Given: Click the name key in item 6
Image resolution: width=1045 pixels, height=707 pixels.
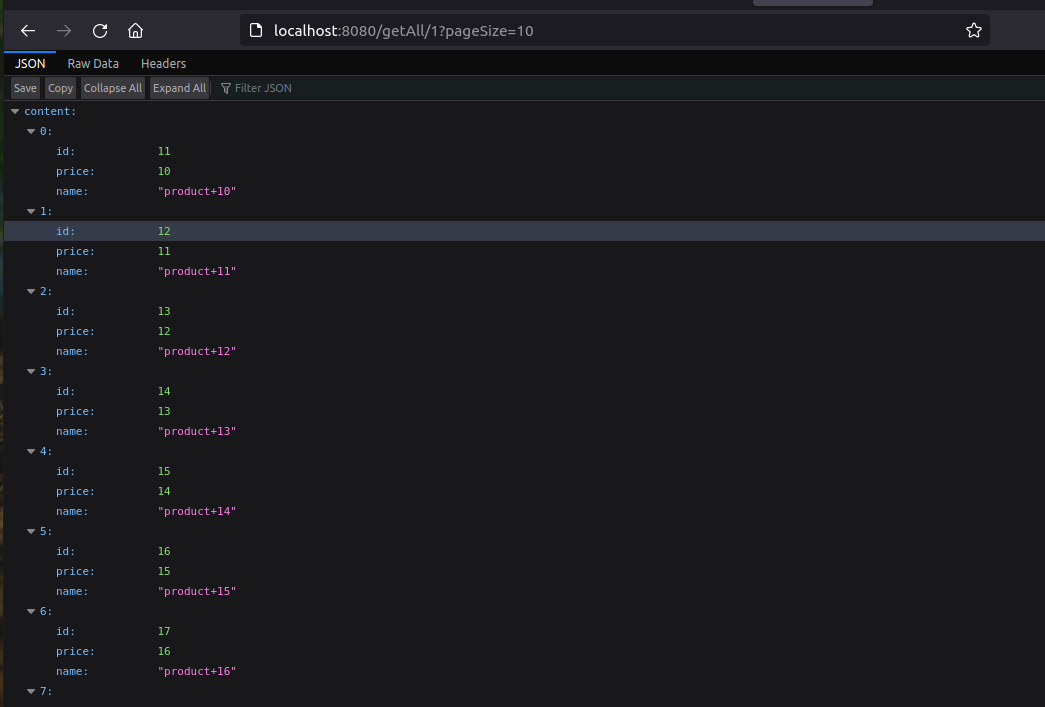Looking at the screenshot, I should [x=72, y=671].
